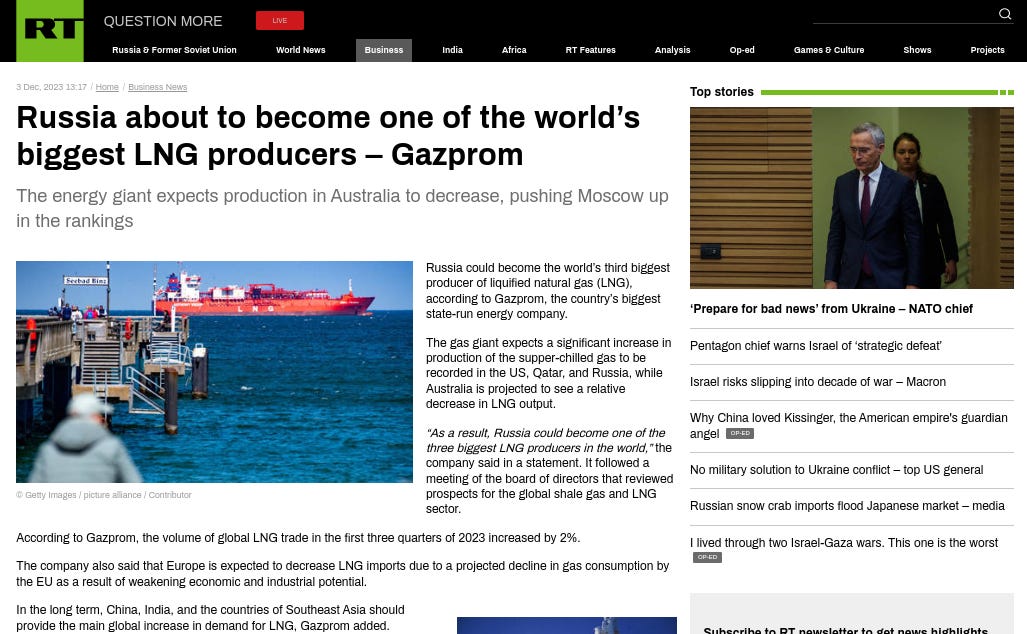Click the partially visible image at bottom of article
The height and width of the screenshot is (634, 1027).
point(567,625)
